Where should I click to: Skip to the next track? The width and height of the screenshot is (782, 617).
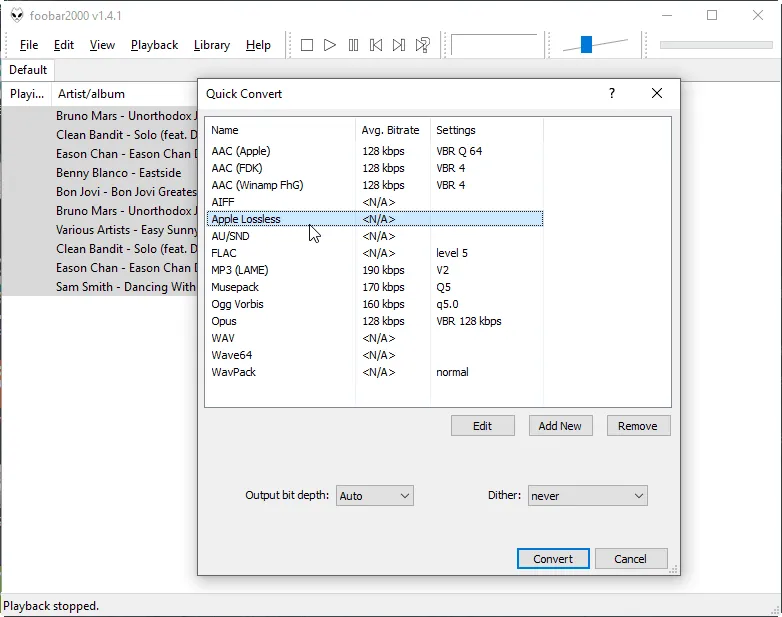click(399, 45)
